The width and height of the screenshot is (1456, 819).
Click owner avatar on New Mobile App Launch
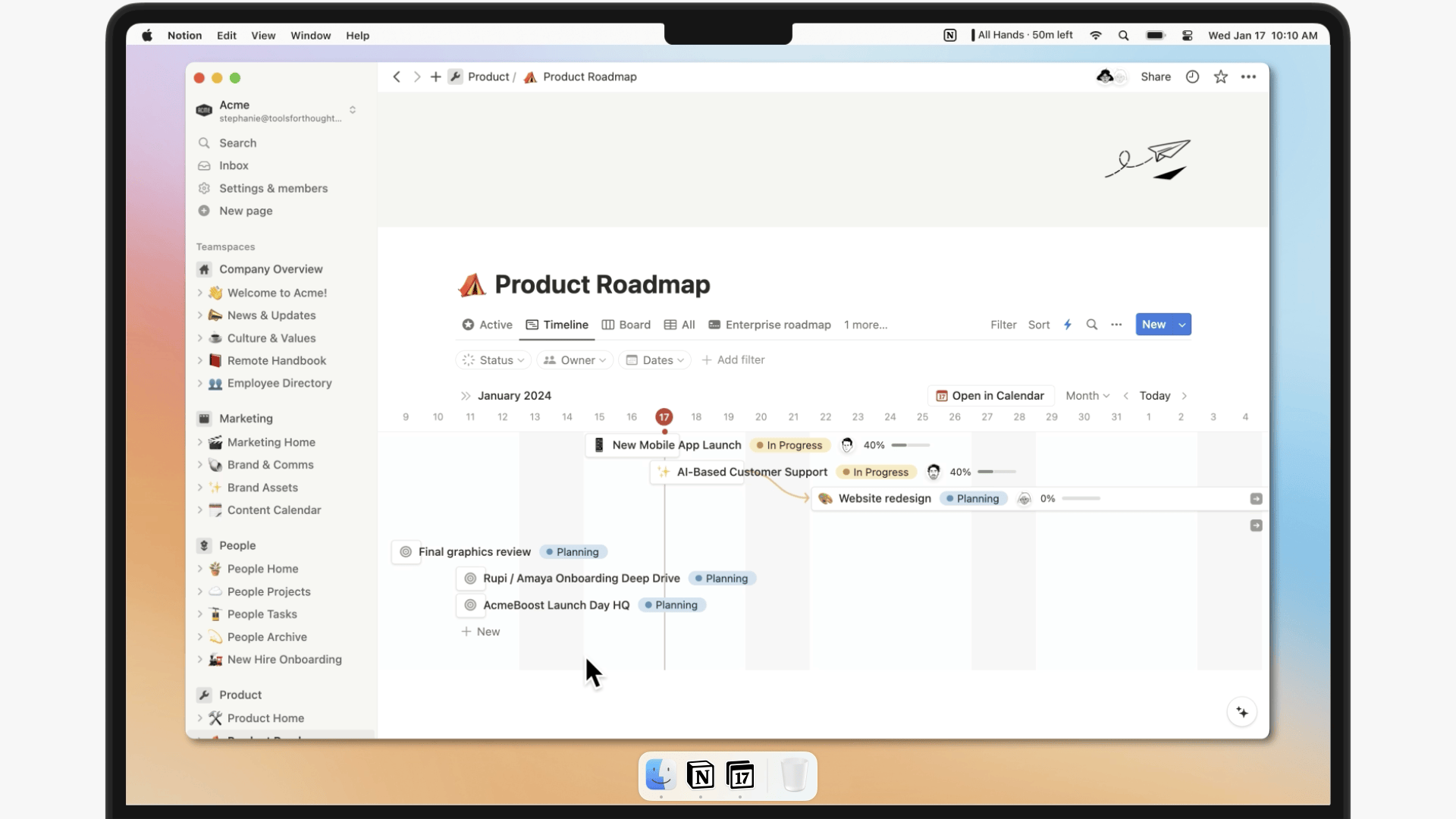point(847,445)
